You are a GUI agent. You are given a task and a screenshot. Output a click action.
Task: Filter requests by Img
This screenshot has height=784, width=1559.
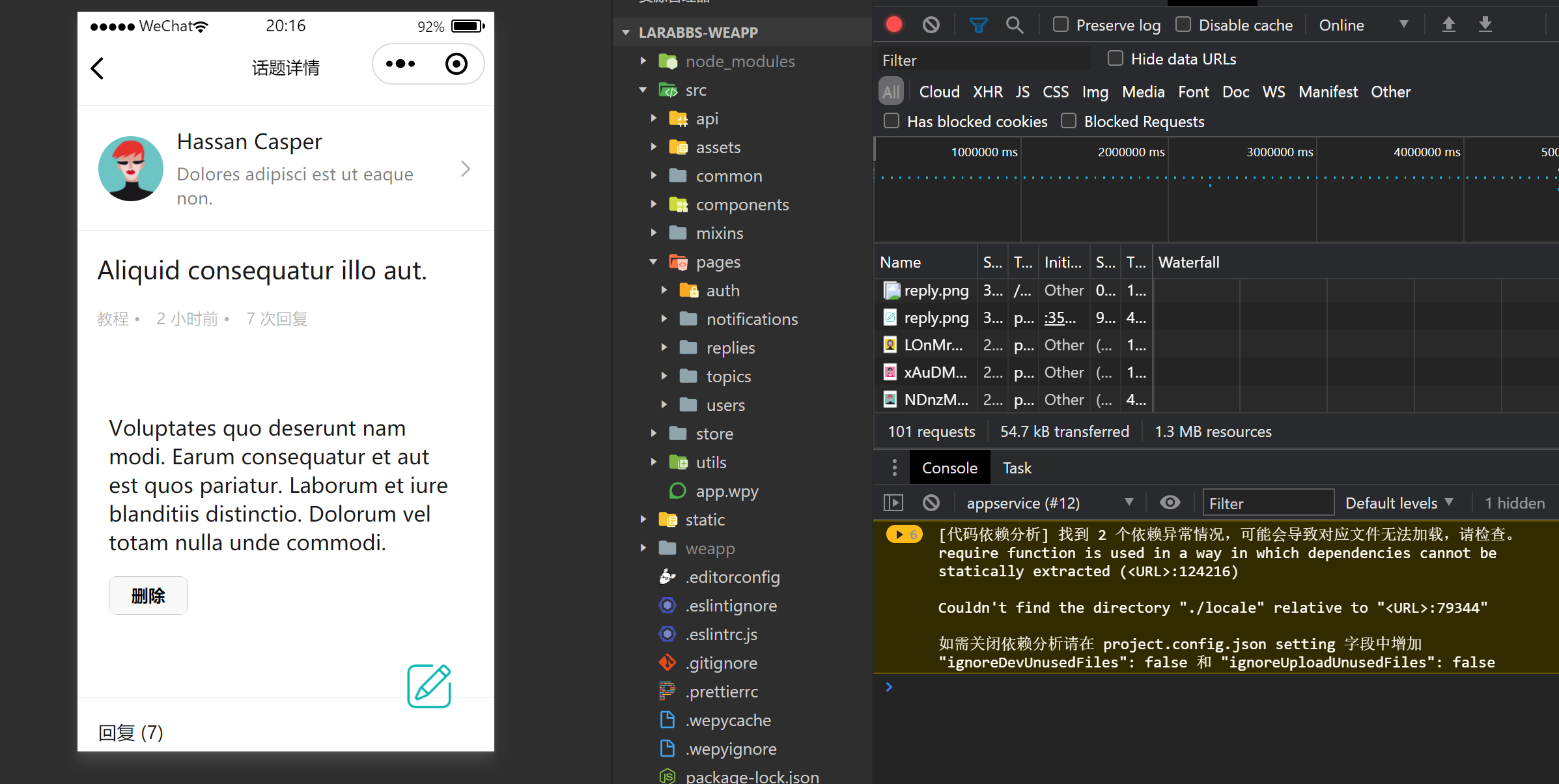[1095, 92]
